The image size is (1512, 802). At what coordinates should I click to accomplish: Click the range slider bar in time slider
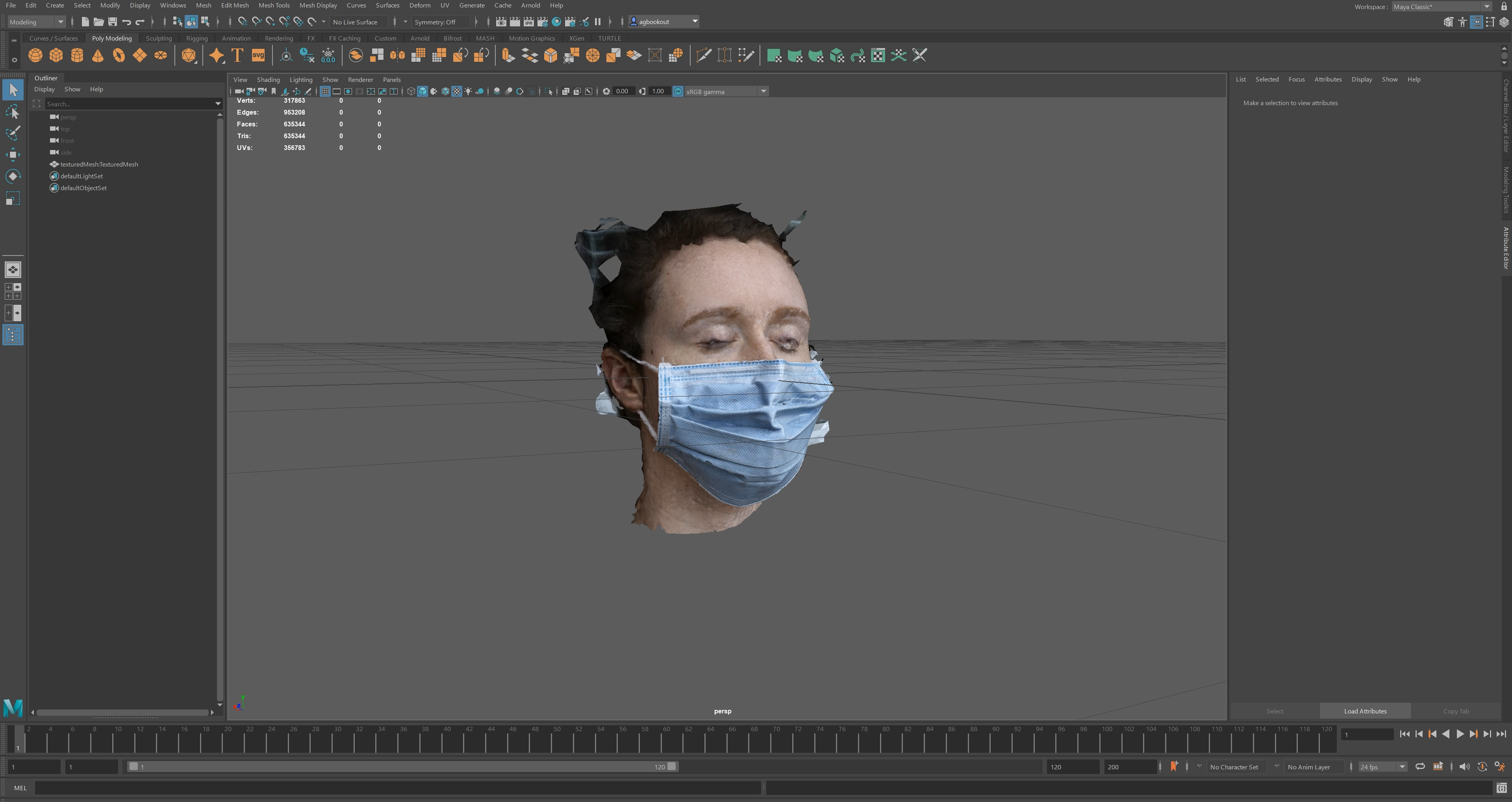pos(403,766)
